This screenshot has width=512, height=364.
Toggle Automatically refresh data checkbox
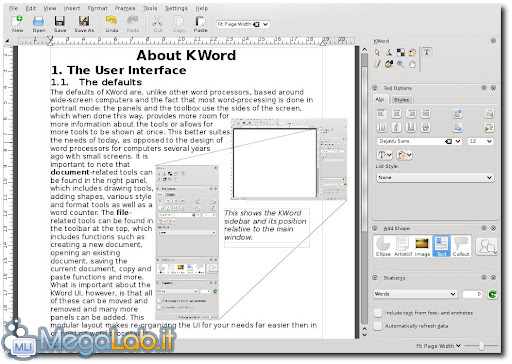tap(378, 326)
